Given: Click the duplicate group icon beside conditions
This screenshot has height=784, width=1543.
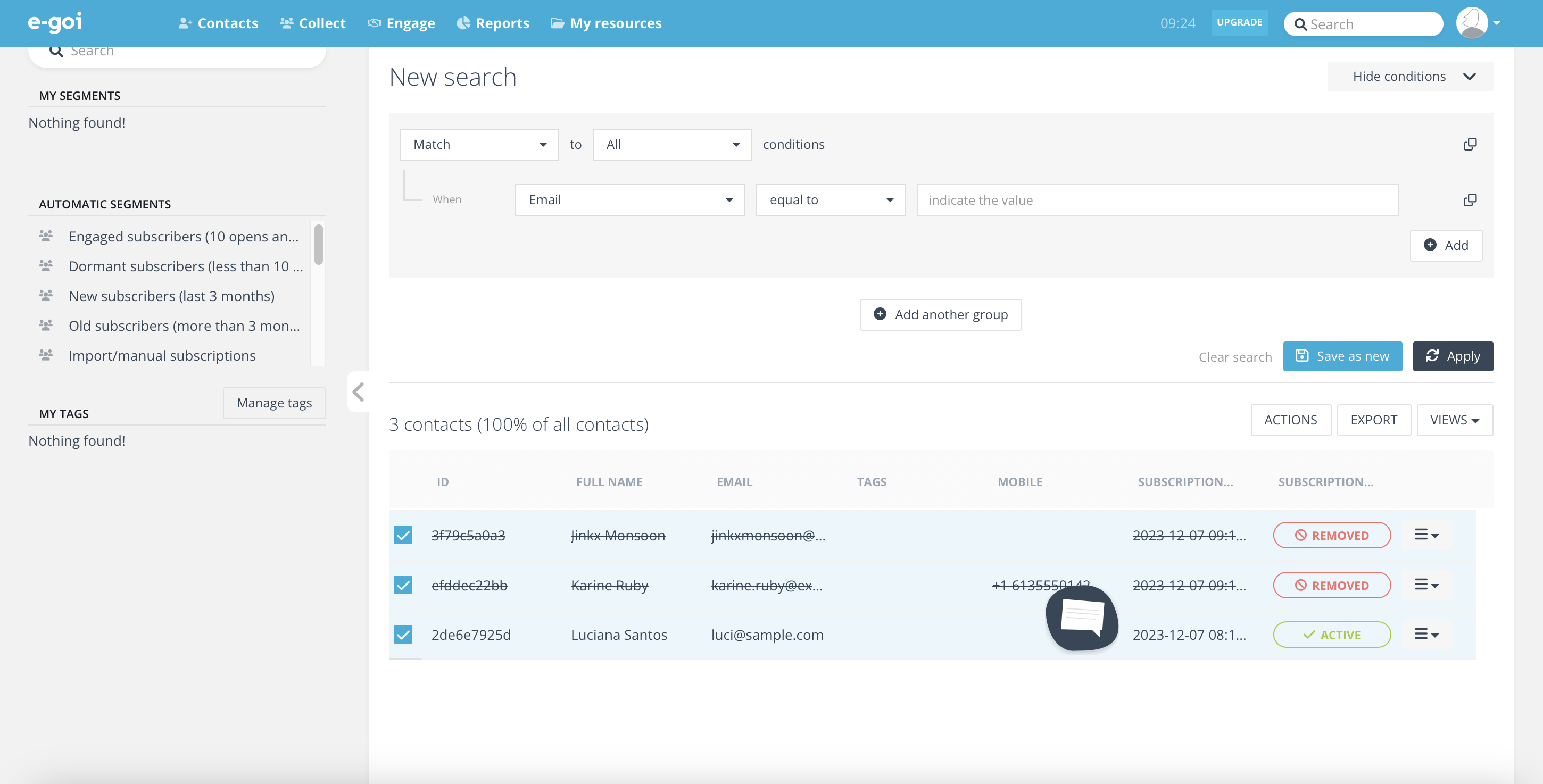Looking at the screenshot, I should pos(1470,144).
